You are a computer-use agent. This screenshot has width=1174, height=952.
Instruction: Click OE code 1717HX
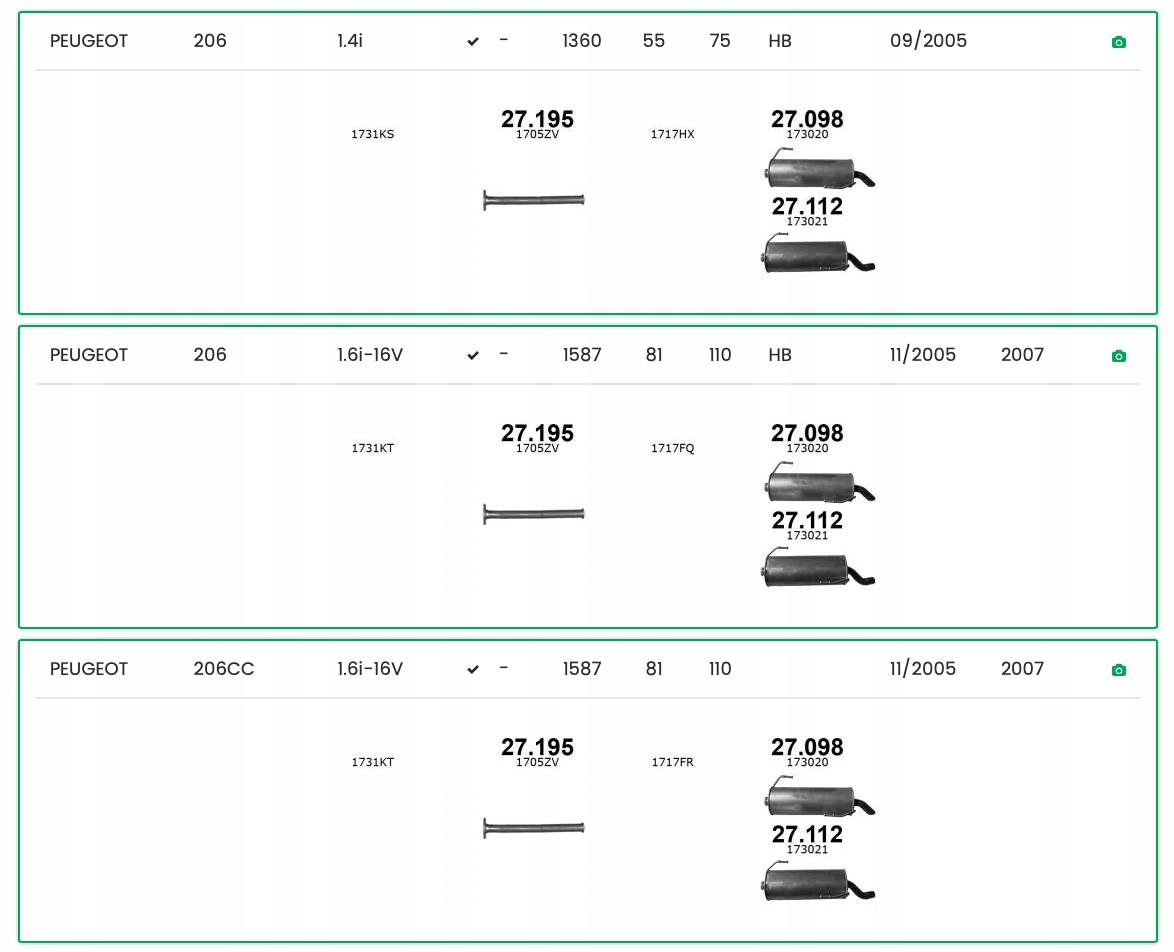click(672, 134)
